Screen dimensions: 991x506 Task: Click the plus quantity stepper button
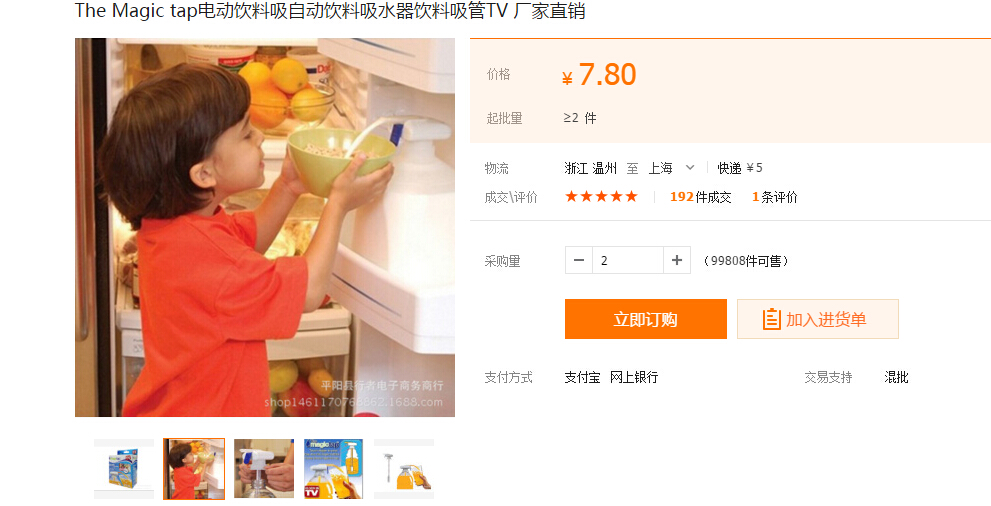coord(677,260)
